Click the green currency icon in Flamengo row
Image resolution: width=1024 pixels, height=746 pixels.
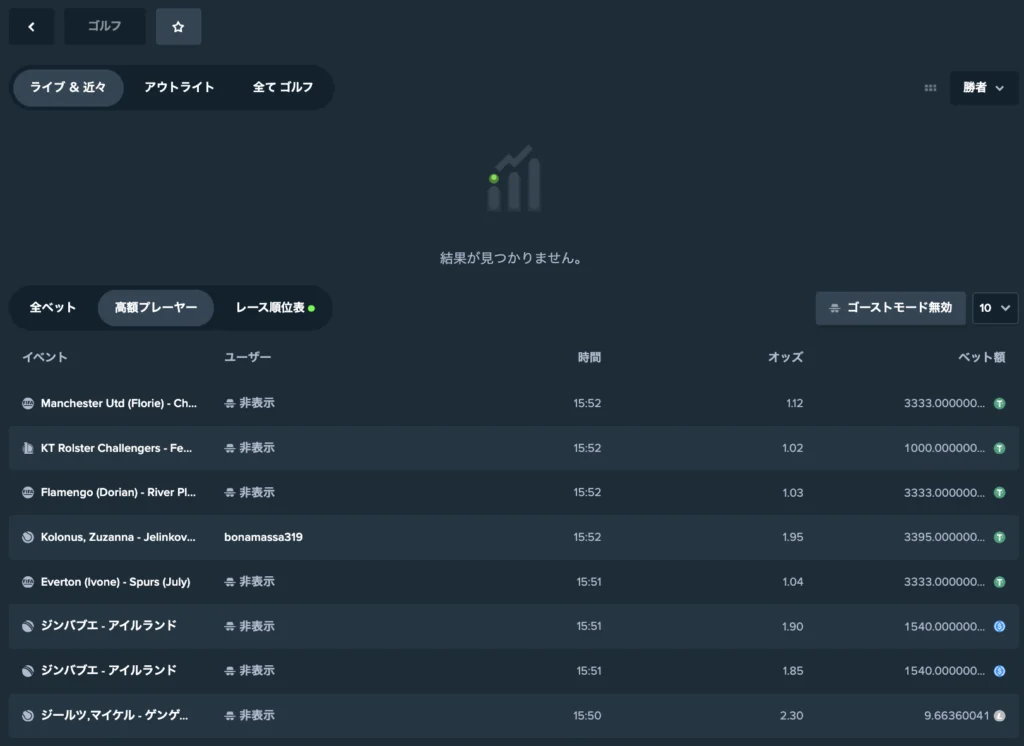[x=999, y=493]
